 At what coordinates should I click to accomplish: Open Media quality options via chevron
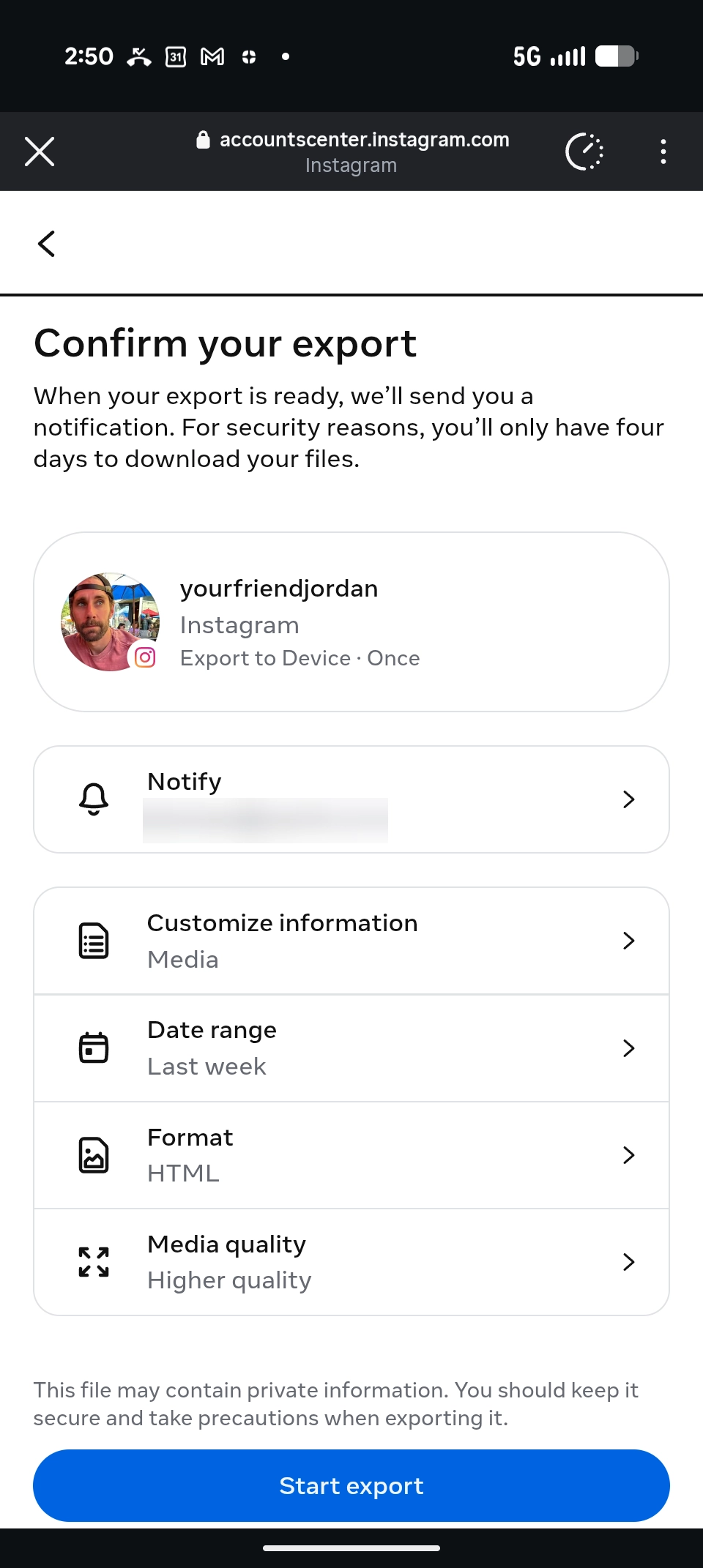coord(628,1262)
